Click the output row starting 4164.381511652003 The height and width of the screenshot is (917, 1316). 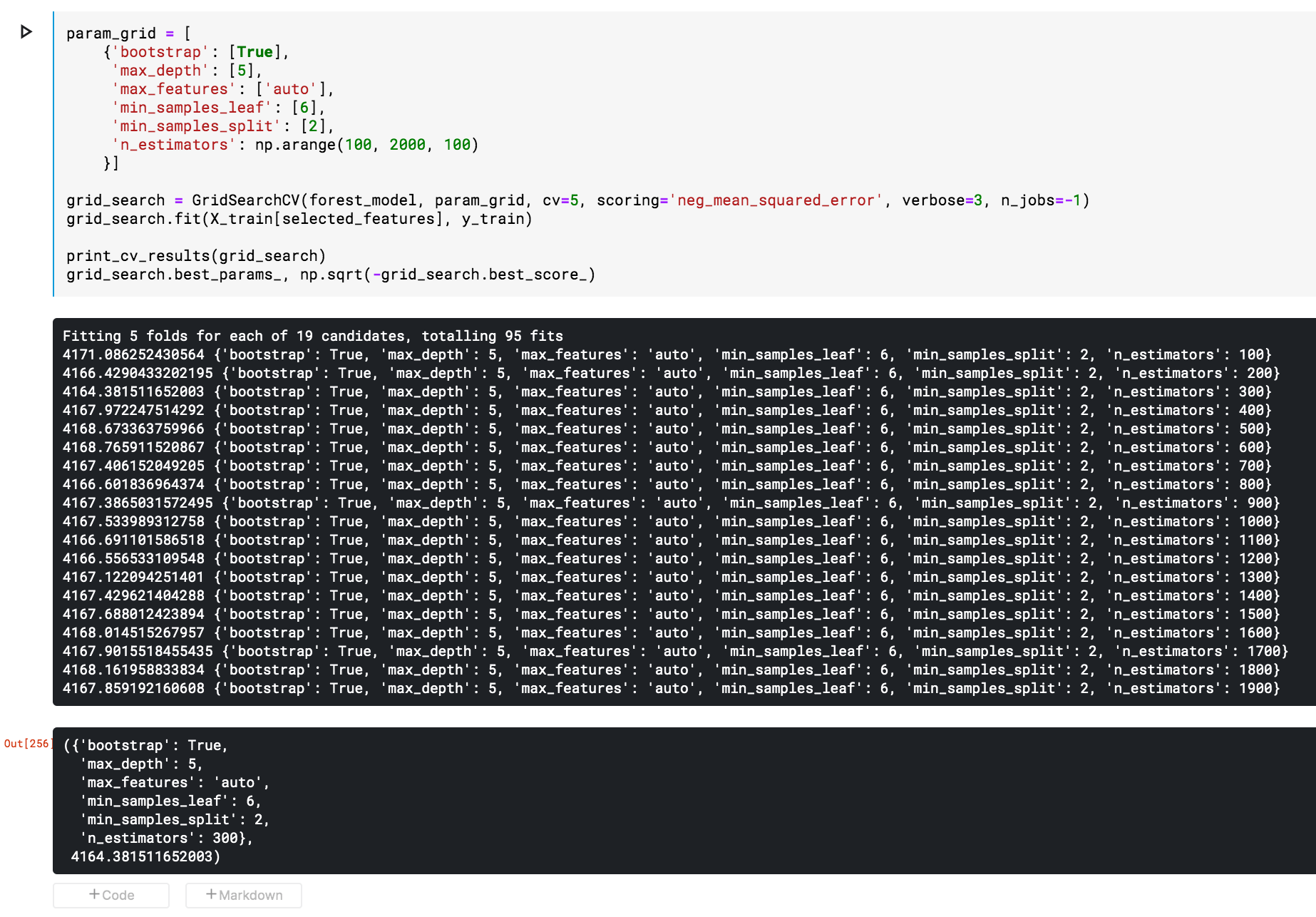click(667, 391)
